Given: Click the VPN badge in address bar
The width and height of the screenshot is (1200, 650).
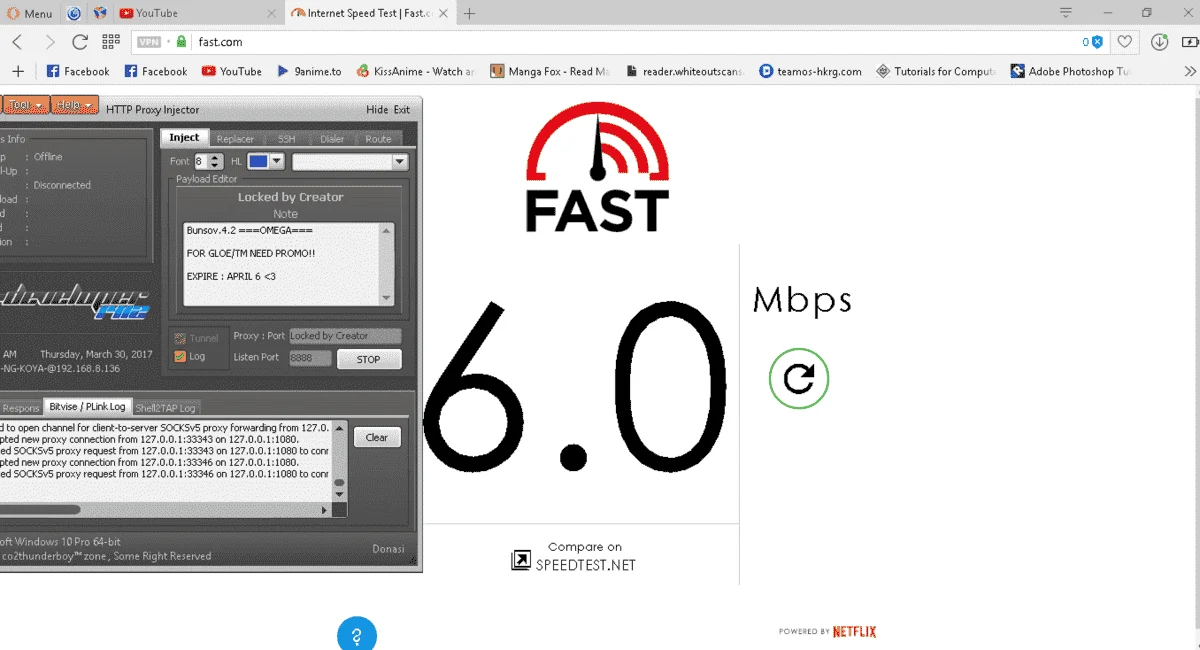Looking at the screenshot, I should pyautogui.click(x=149, y=42).
